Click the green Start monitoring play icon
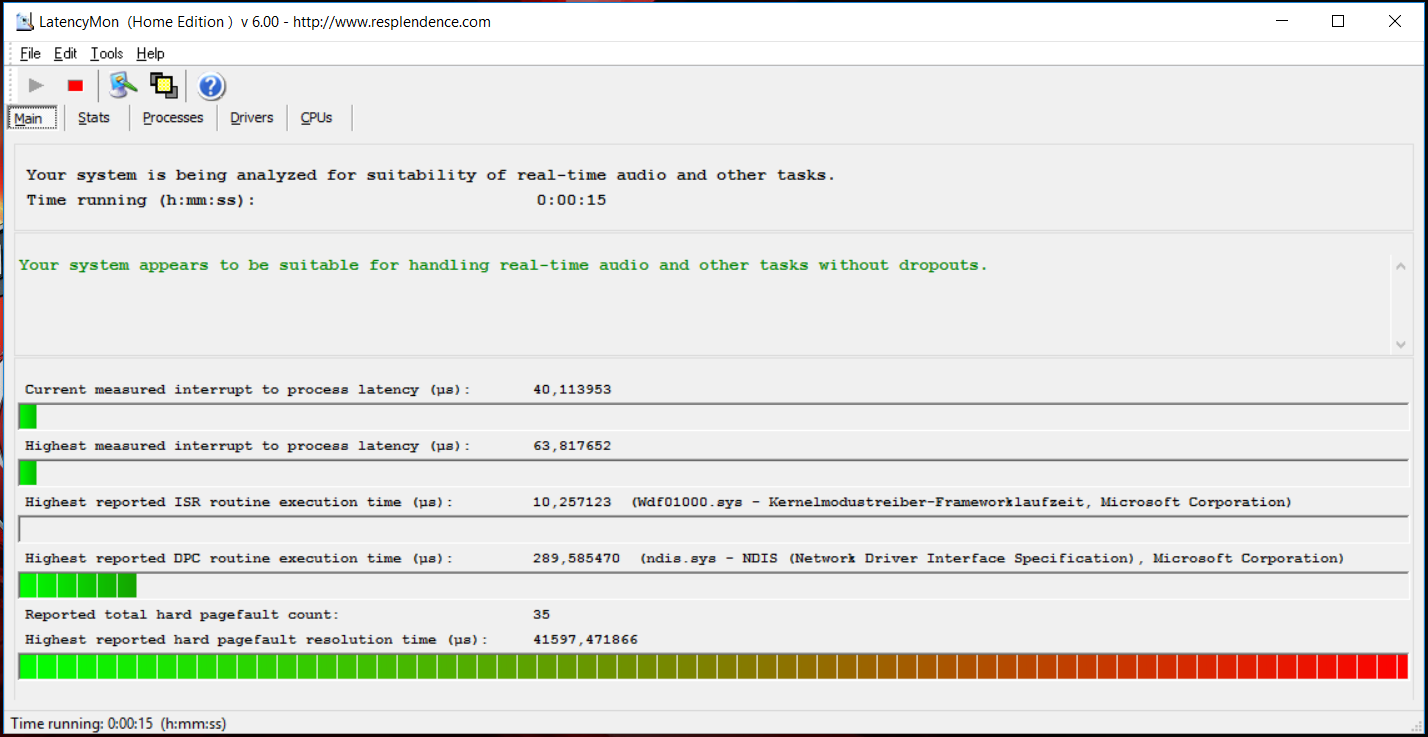 click(36, 86)
